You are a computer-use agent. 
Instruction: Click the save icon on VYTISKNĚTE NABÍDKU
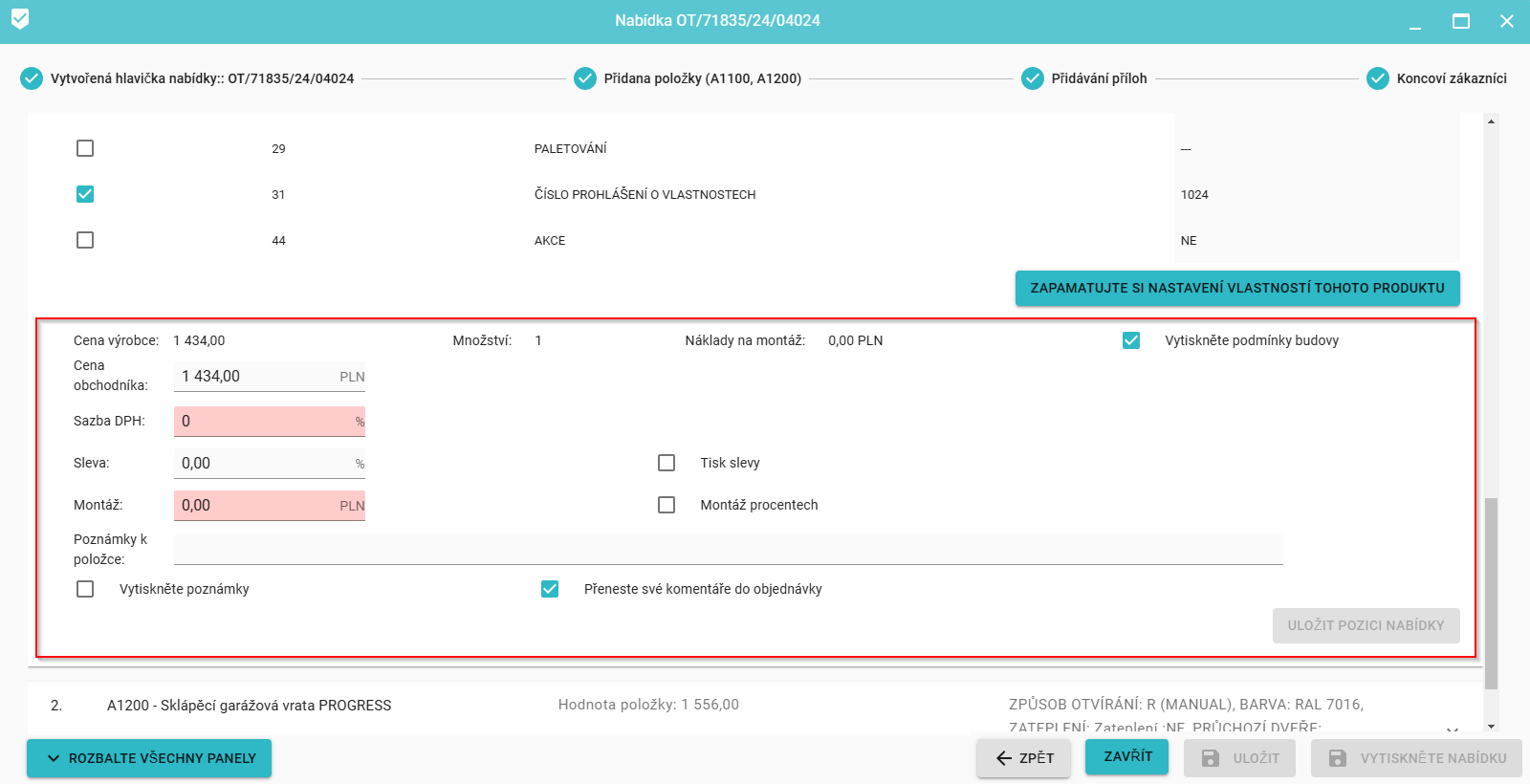point(1338,758)
